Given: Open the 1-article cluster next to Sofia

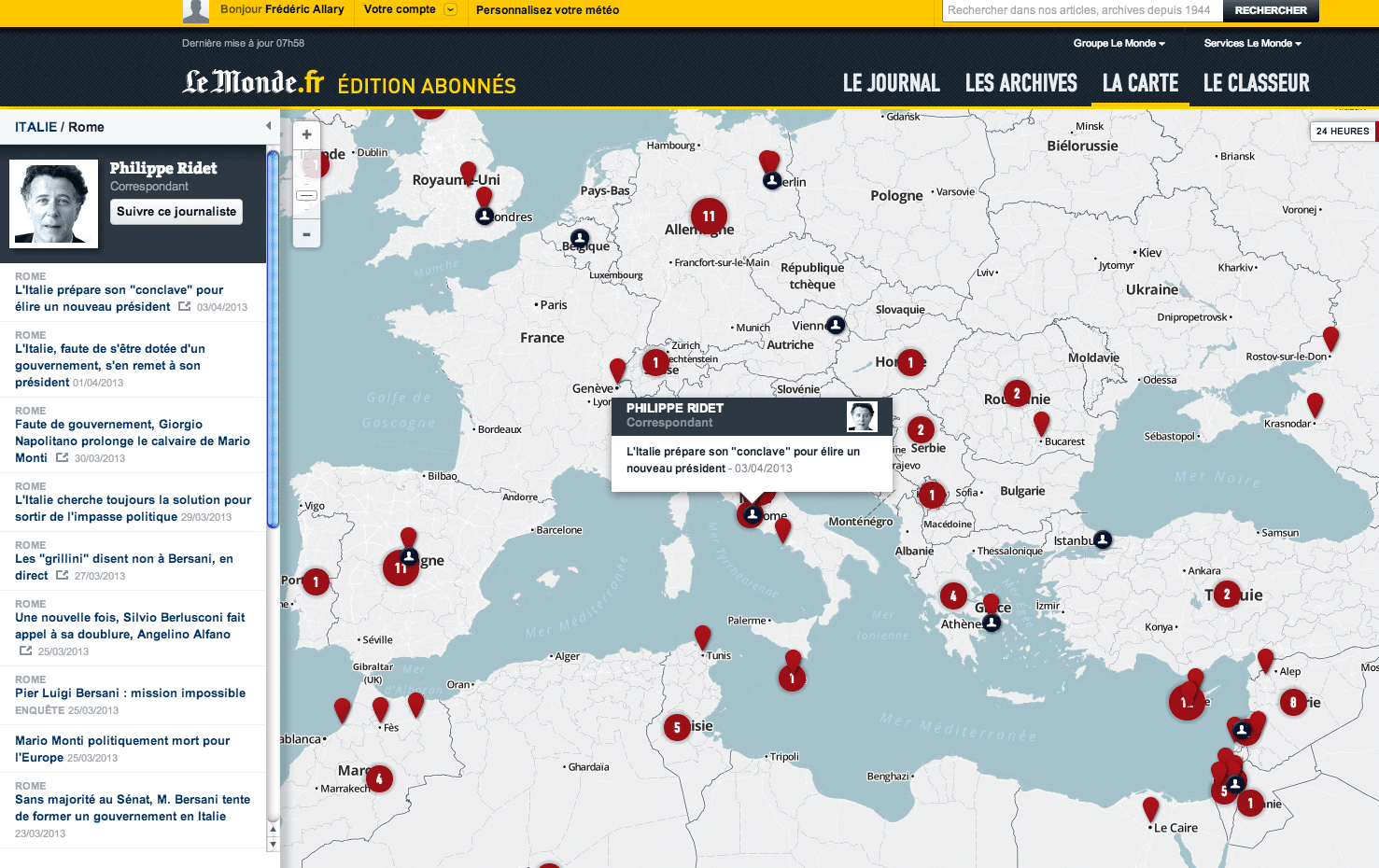Looking at the screenshot, I should (x=931, y=495).
